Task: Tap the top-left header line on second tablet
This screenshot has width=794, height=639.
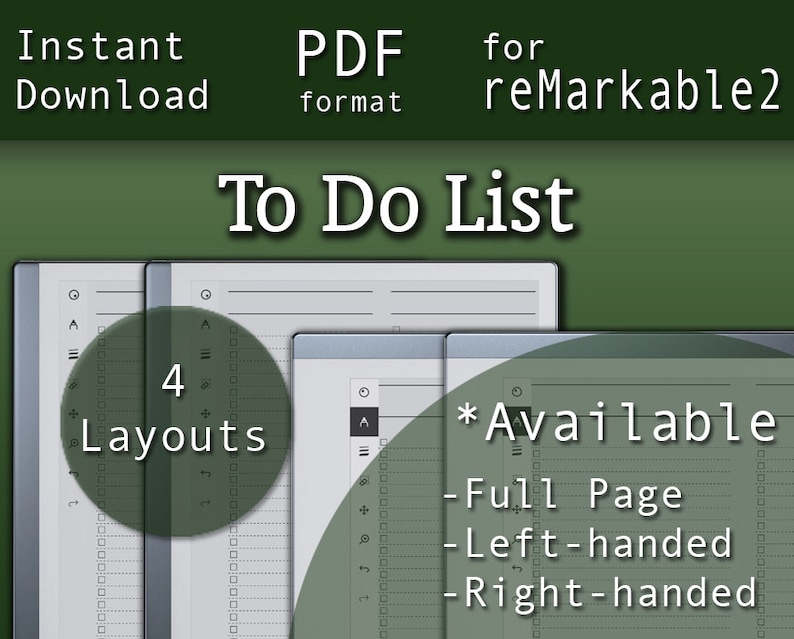Action: click(300, 292)
